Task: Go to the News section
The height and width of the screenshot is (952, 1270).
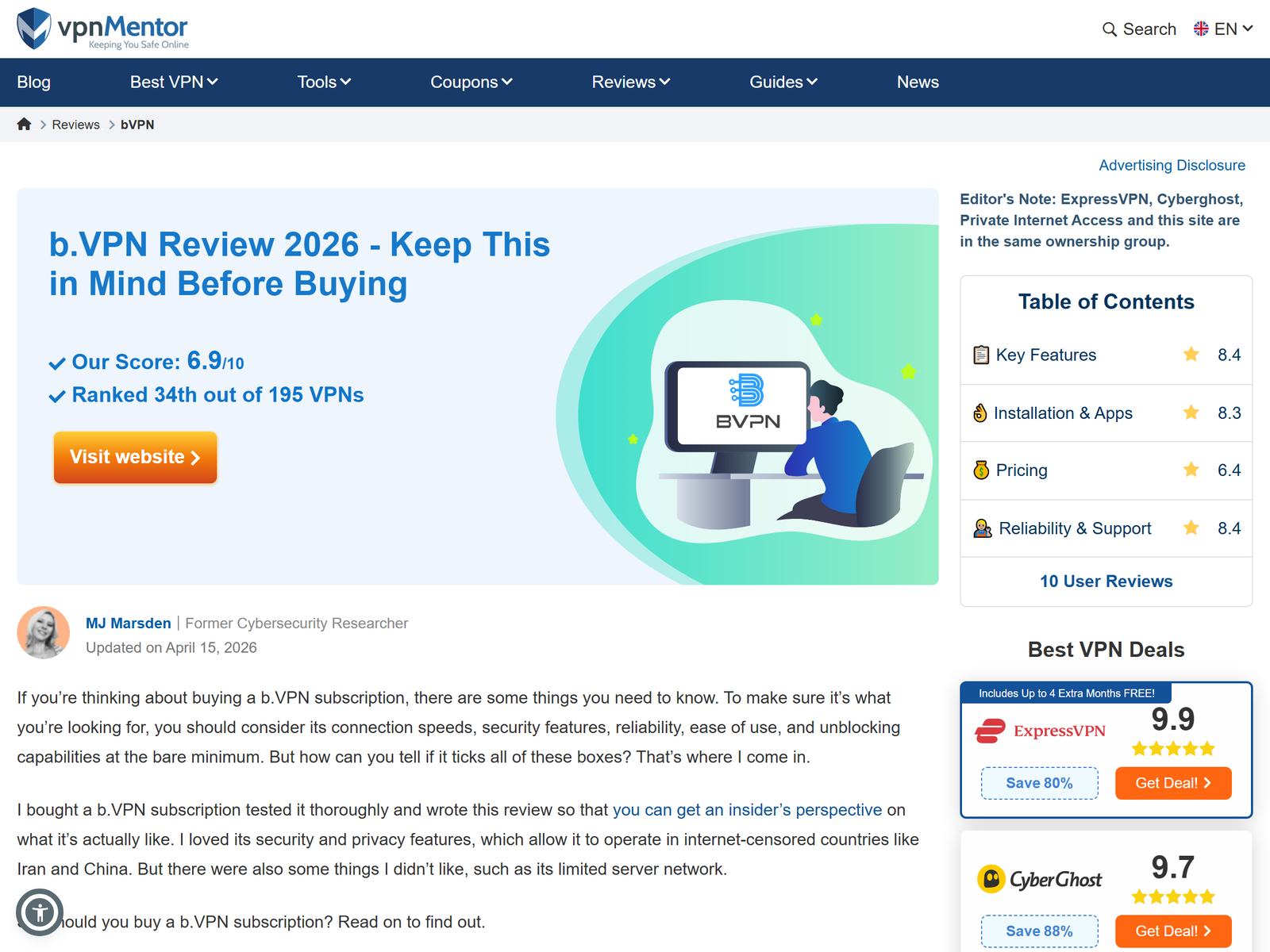Action: click(x=918, y=83)
